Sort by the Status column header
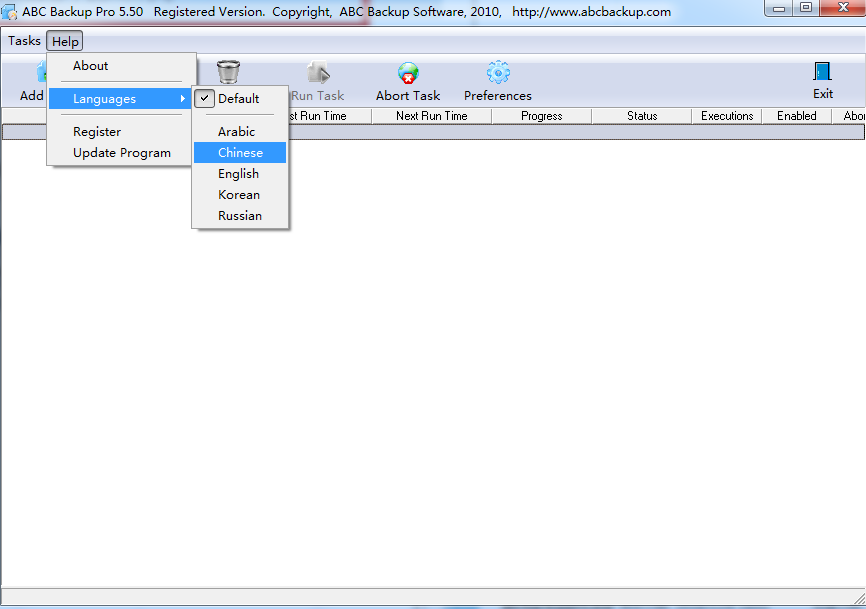 tap(642, 116)
